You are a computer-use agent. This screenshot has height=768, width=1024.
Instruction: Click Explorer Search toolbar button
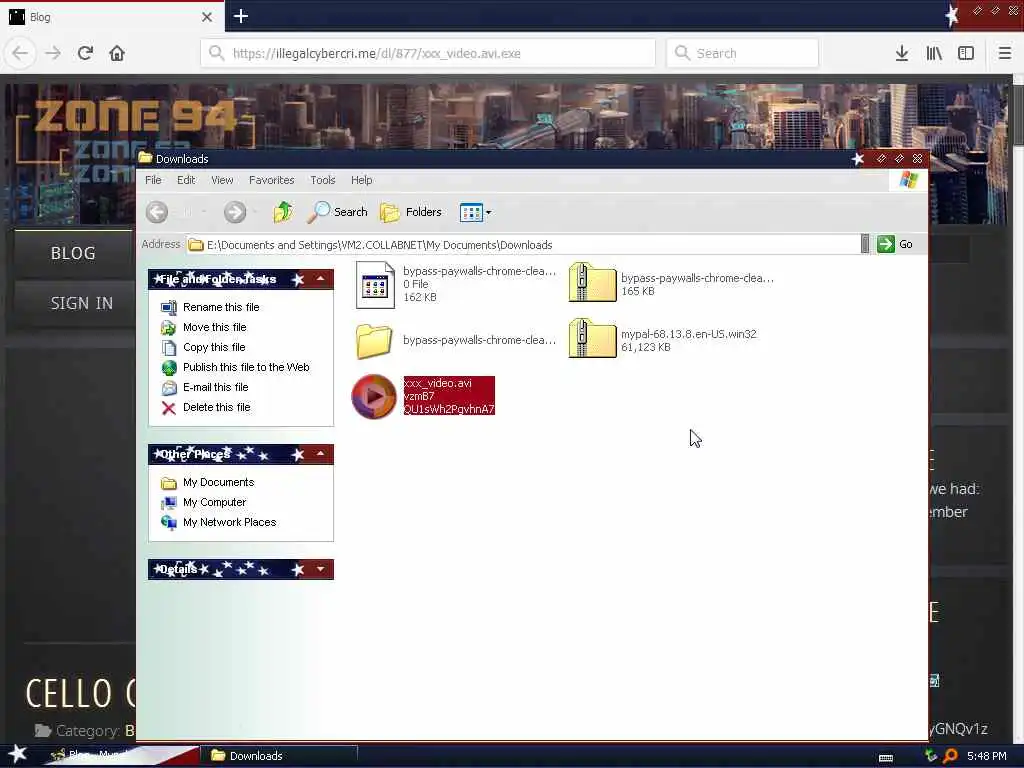click(337, 212)
